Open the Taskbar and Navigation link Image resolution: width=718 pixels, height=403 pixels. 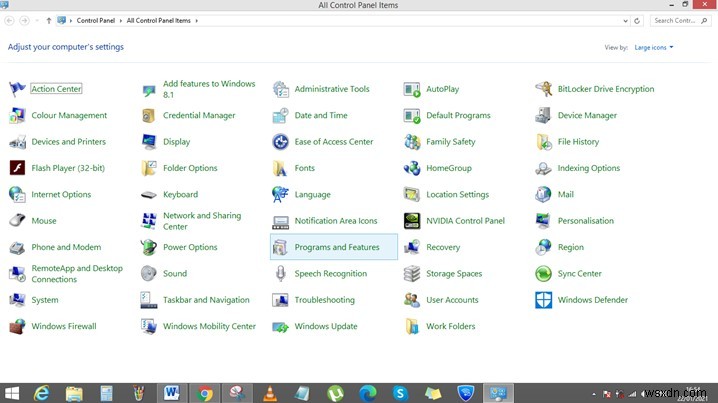(x=206, y=300)
